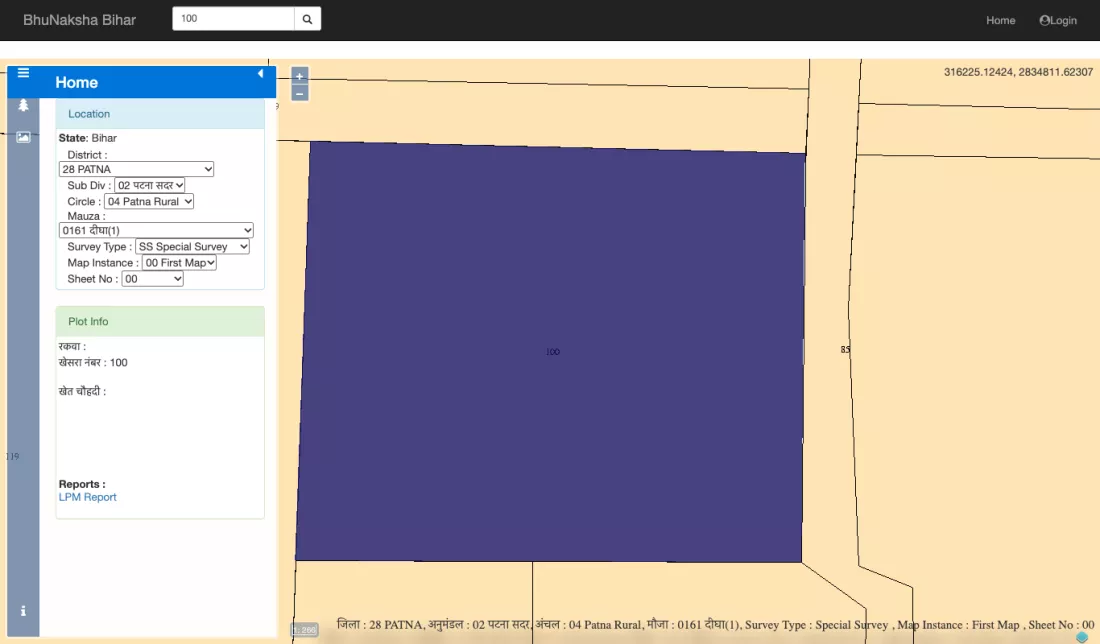Expand the Circle dropdown 04 Patna Rural
This screenshot has width=1100, height=644.
click(149, 201)
